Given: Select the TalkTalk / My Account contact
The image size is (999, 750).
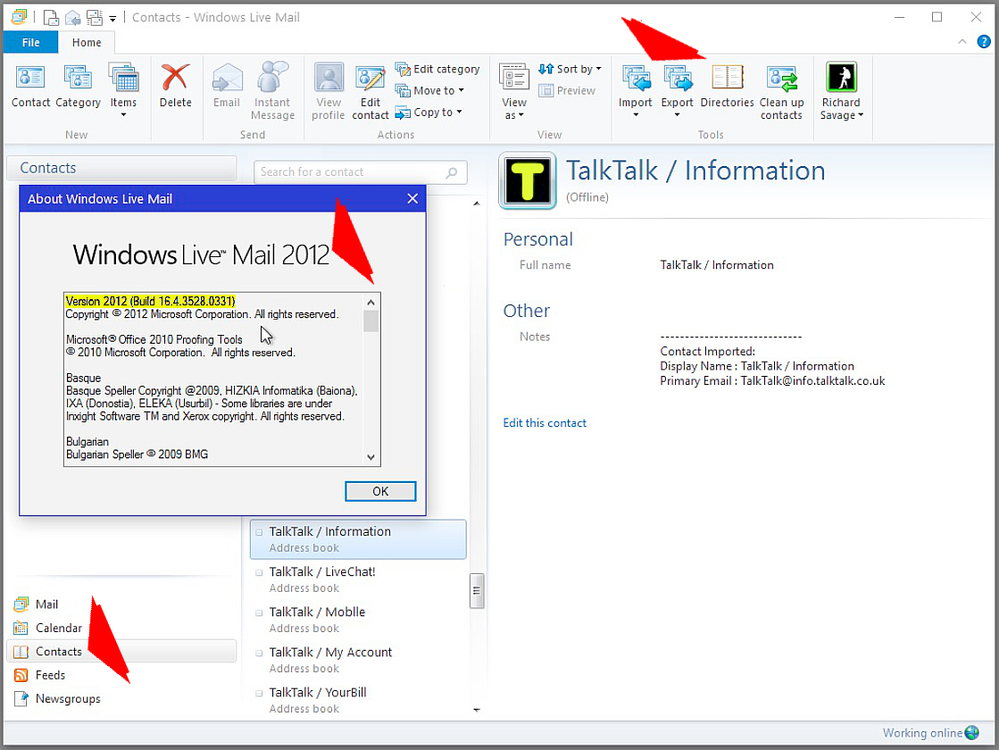Looking at the screenshot, I should coord(358,660).
